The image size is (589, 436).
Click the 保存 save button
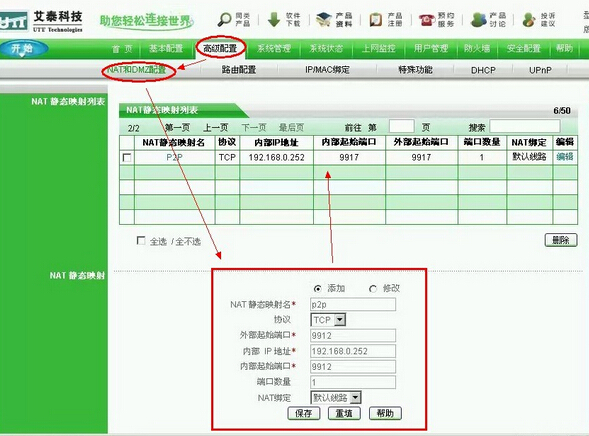[304, 413]
